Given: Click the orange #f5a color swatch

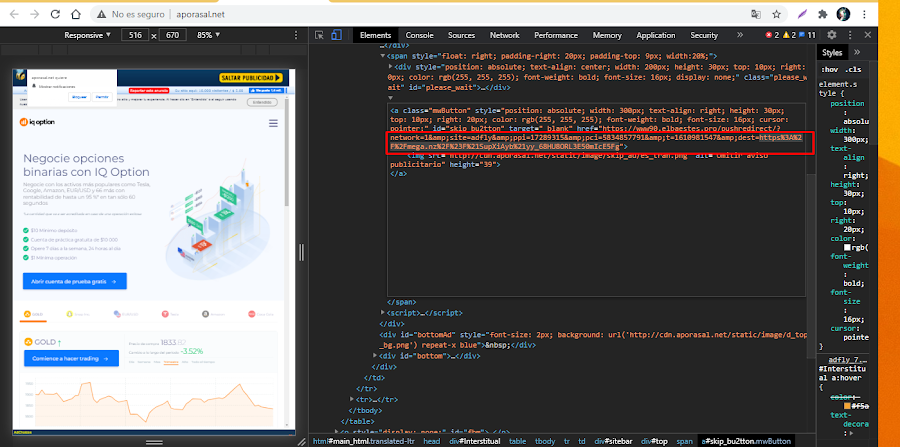Looking at the screenshot, I should [x=847, y=406].
